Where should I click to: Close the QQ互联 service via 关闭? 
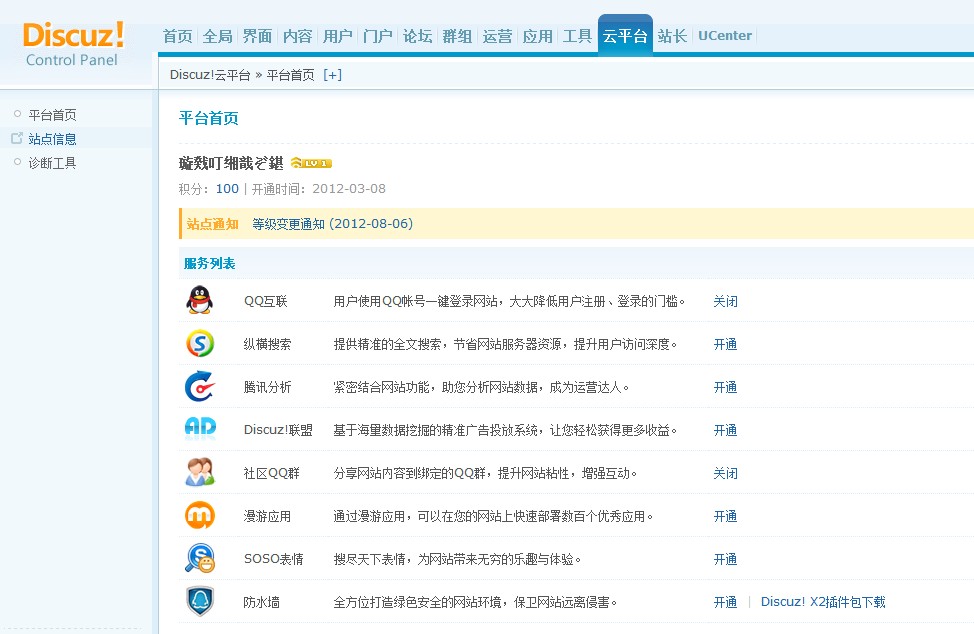pos(725,301)
